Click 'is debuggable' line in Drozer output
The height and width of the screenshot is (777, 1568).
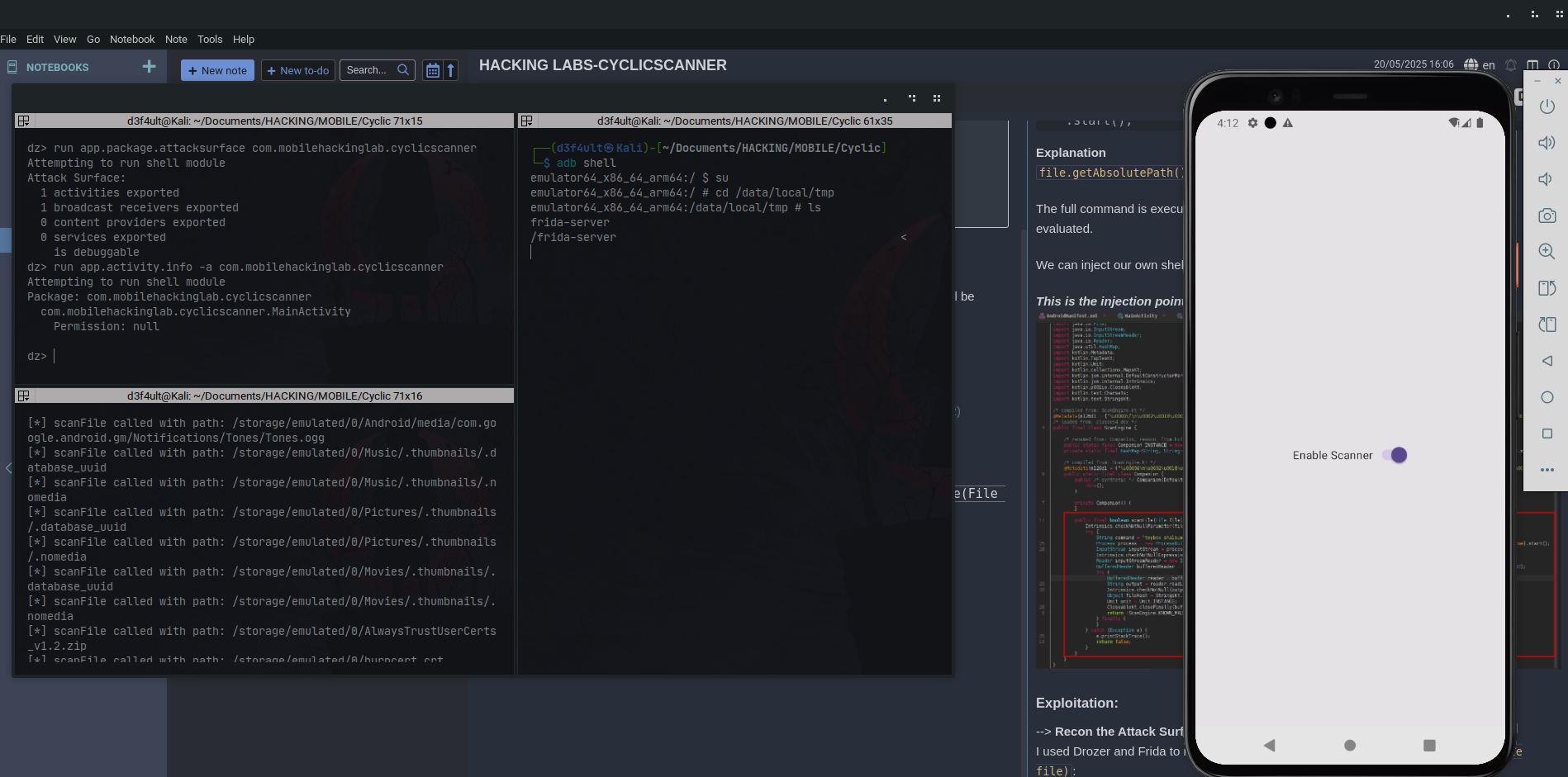pyautogui.click(x=97, y=252)
